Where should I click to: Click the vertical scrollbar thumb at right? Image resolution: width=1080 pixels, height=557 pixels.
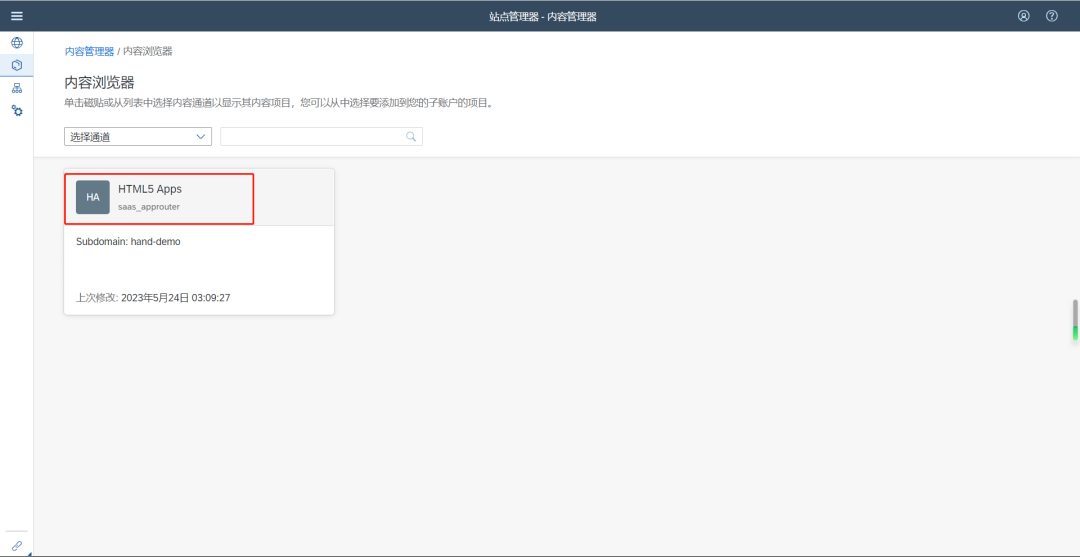[x=1075, y=320]
